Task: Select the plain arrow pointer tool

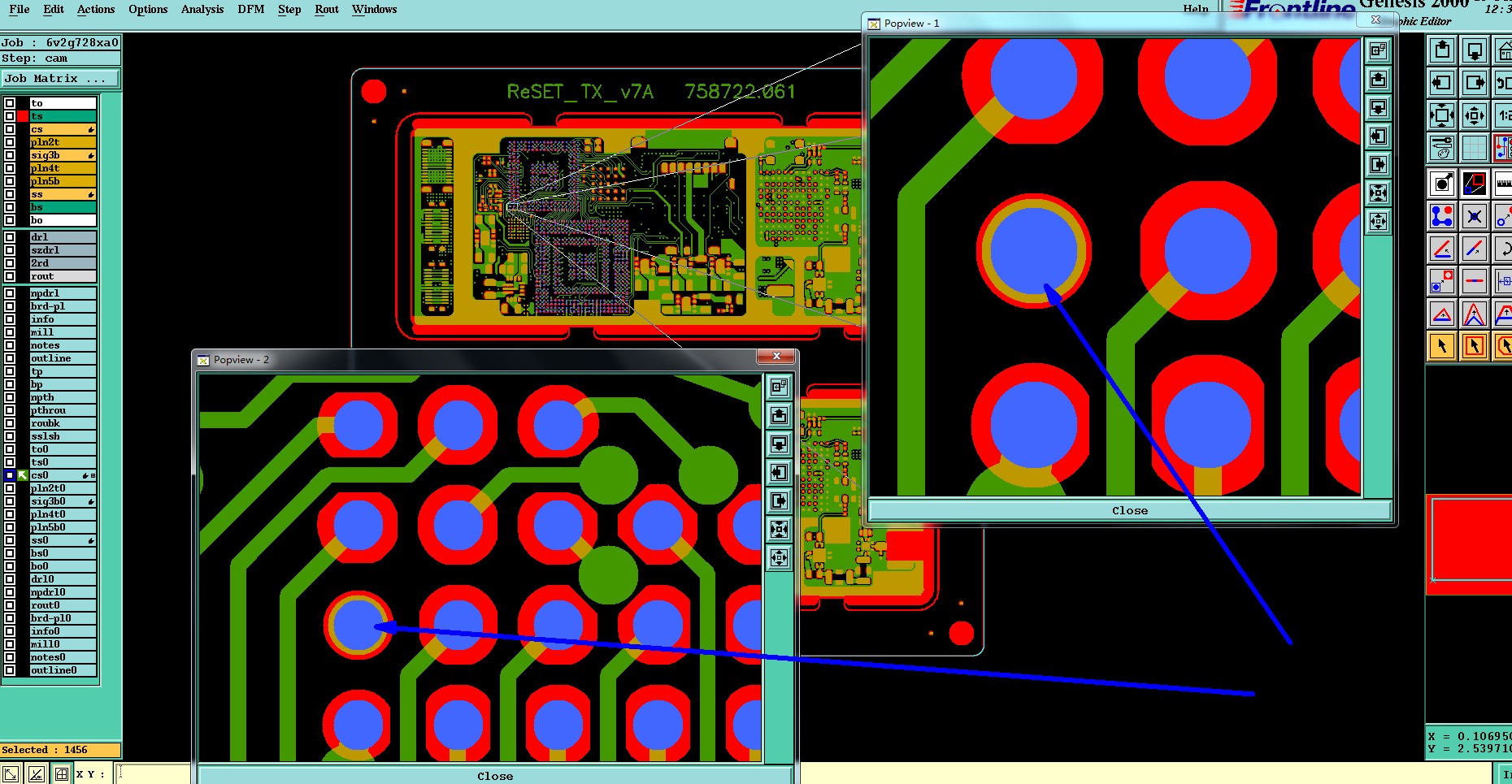Action: click(1442, 346)
